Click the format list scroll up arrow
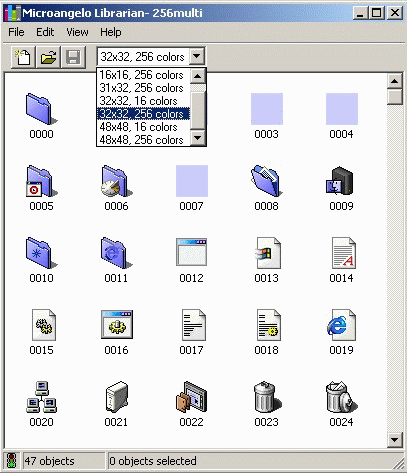407x473 pixels. click(x=197, y=76)
